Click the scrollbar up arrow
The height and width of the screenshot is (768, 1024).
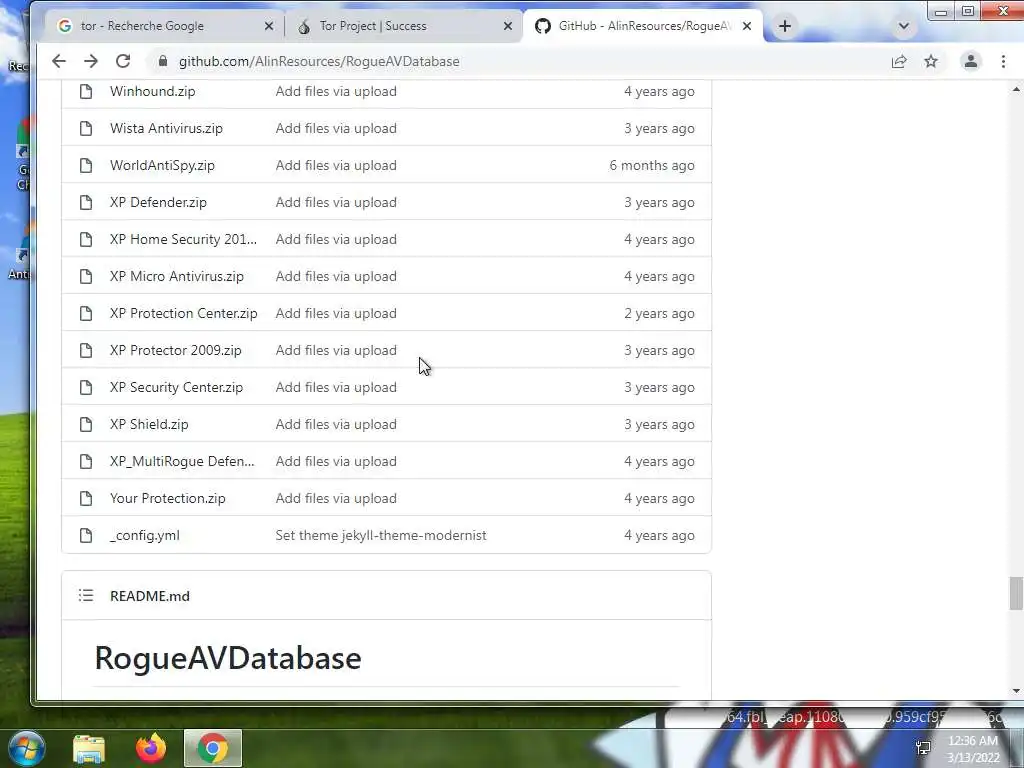tap(1016, 89)
